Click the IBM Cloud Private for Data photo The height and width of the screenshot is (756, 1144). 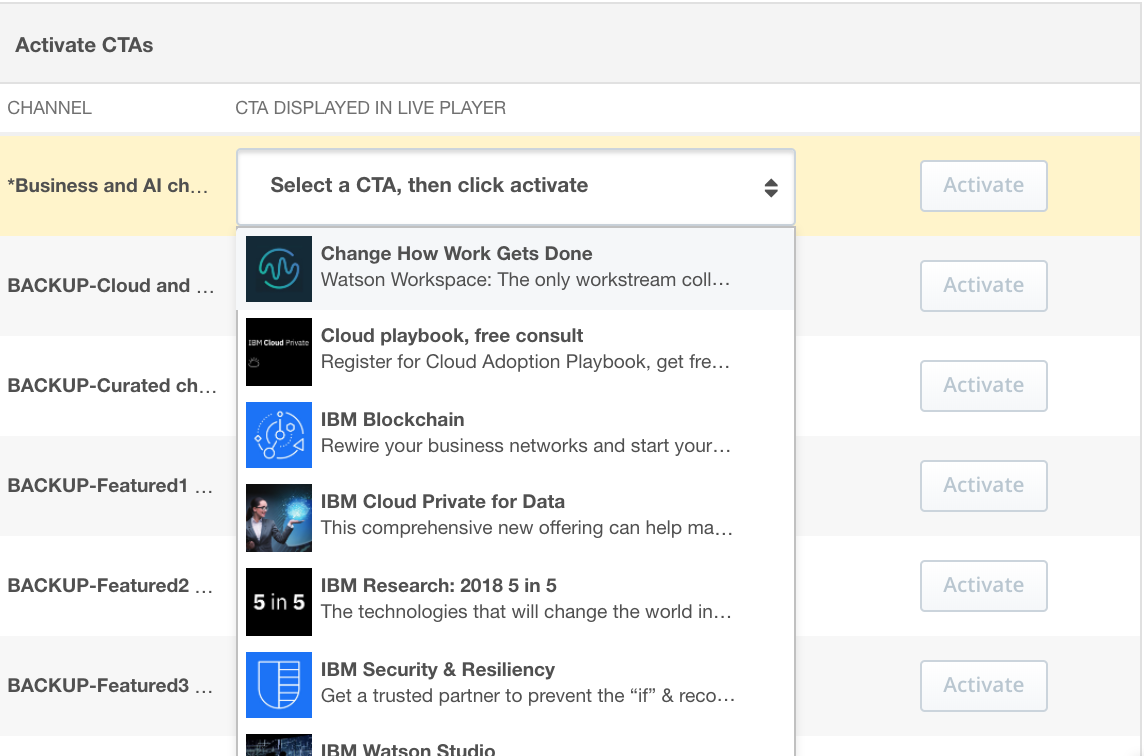click(x=279, y=518)
